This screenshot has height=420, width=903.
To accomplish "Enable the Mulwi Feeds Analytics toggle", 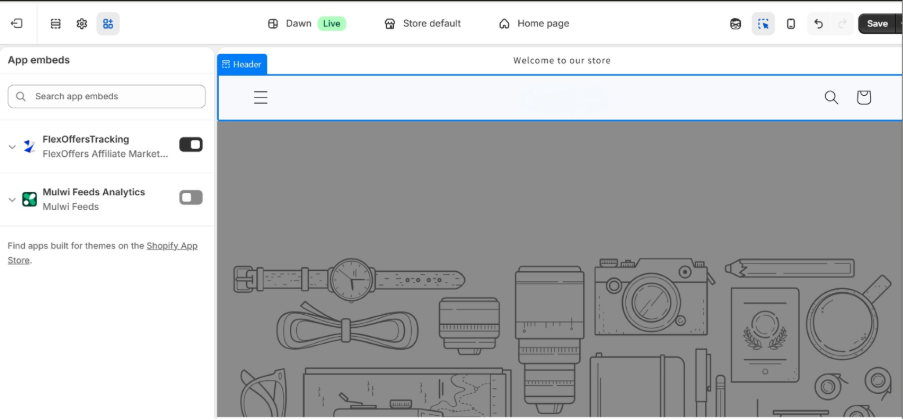I will pos(191,198).
